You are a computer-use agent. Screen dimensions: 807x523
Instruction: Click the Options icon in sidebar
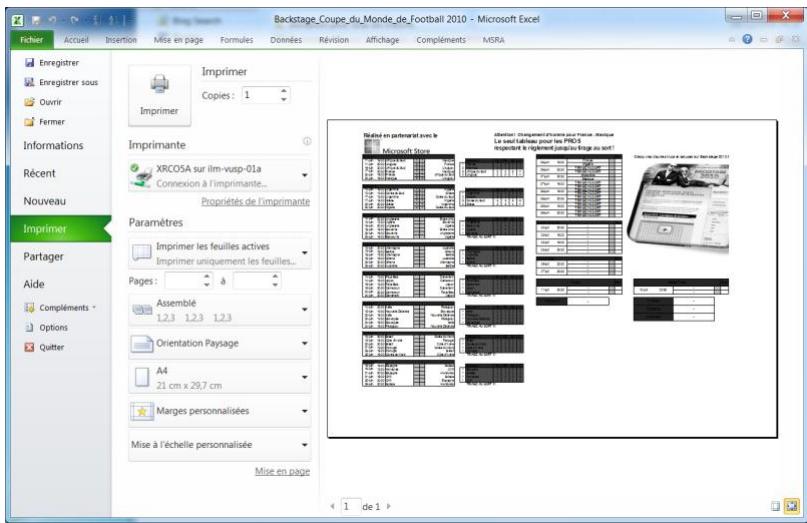(x=29, y=327)
